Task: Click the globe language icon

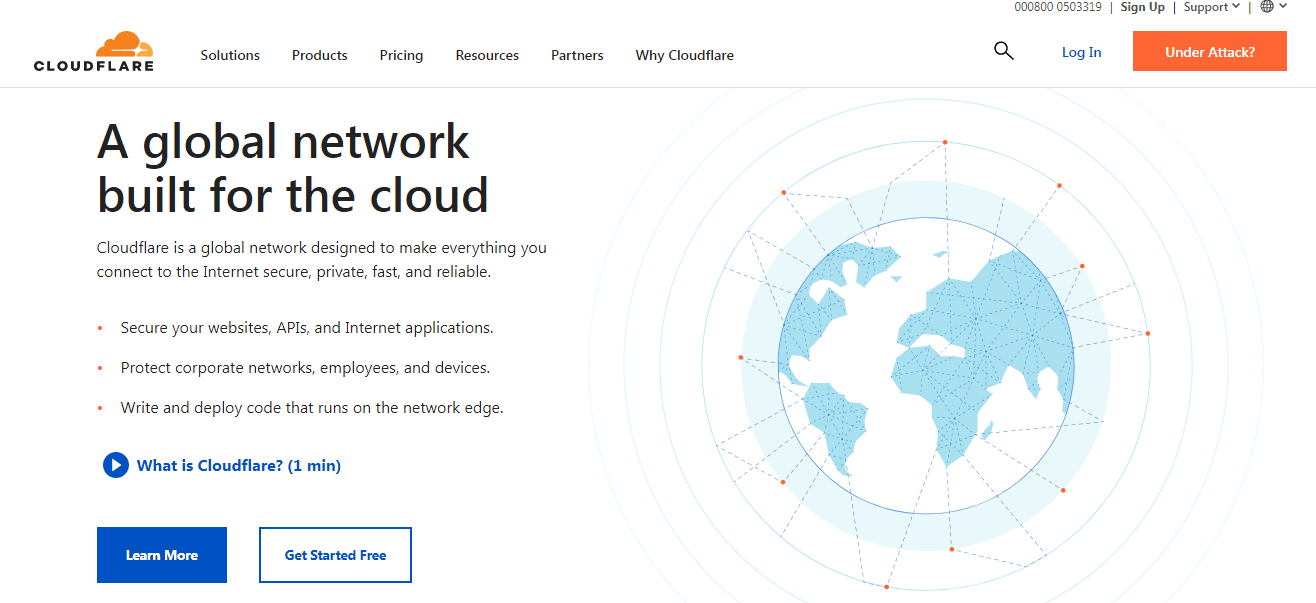Action: pos(1267,7)
